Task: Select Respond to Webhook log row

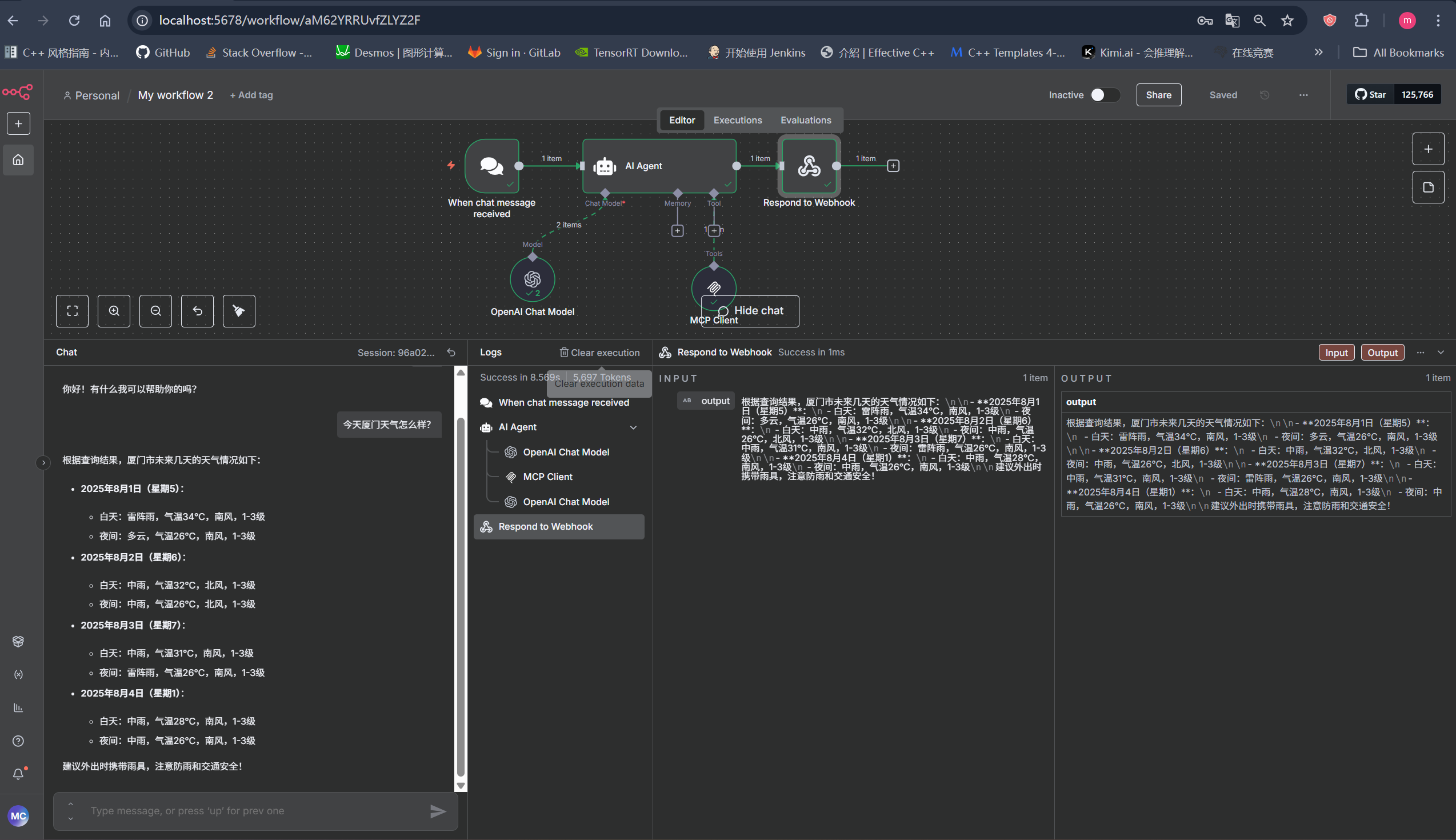Action: (559, 527)
